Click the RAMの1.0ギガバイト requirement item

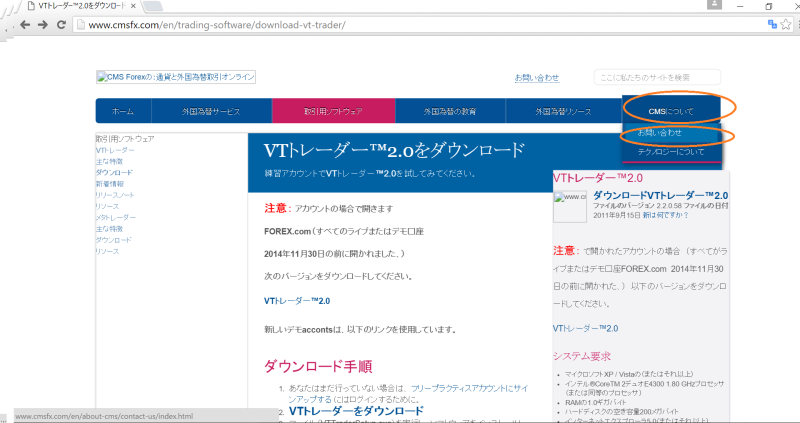point(595,403)
